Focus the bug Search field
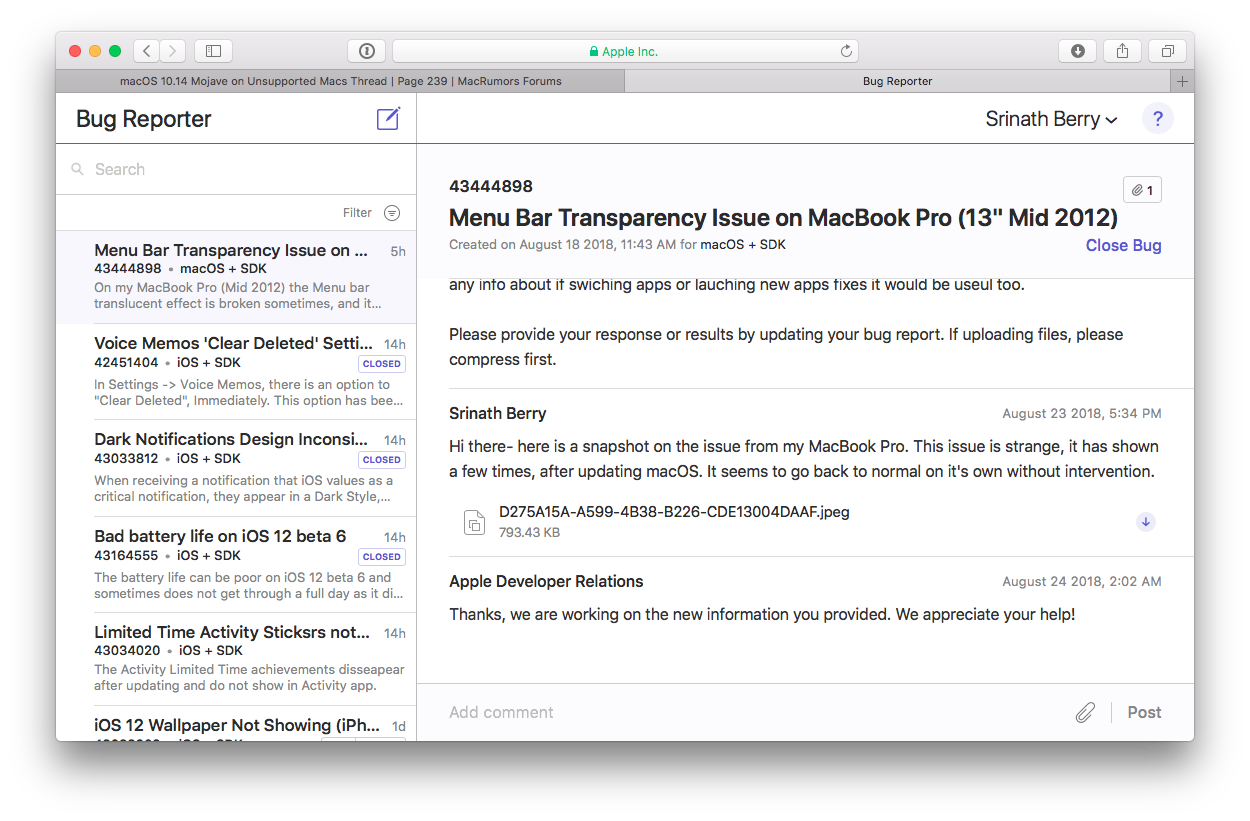The height and width of the screenshot is (821, 1250). 236,170
